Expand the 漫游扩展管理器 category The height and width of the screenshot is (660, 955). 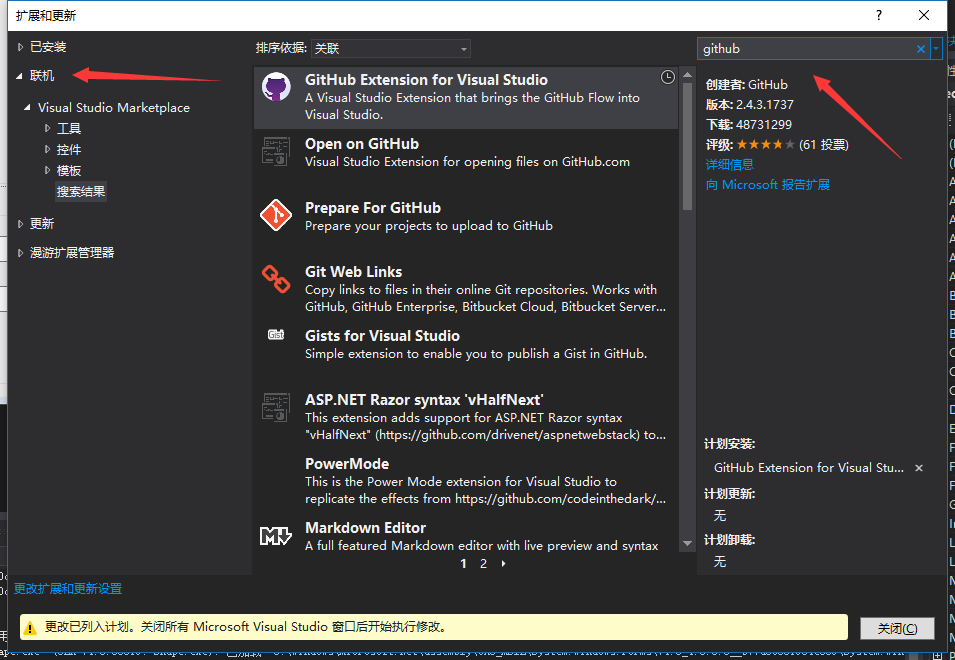[20, 253]
